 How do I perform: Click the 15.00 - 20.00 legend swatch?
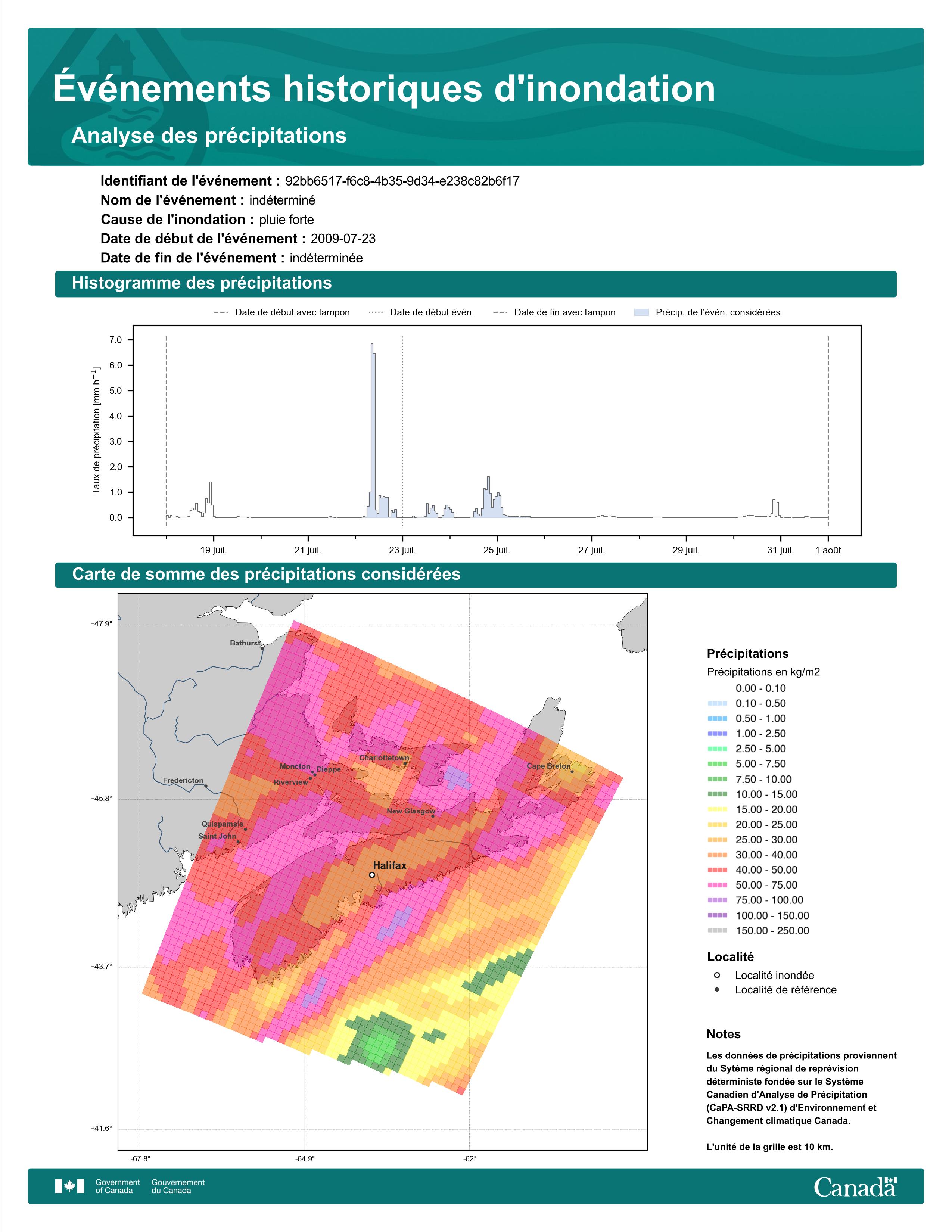point(717,809)
